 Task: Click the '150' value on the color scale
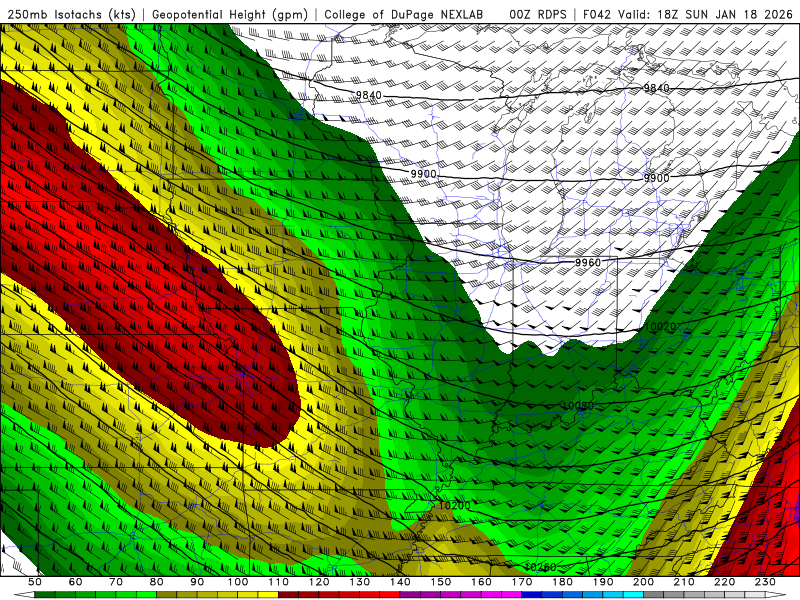pos(441,582)
